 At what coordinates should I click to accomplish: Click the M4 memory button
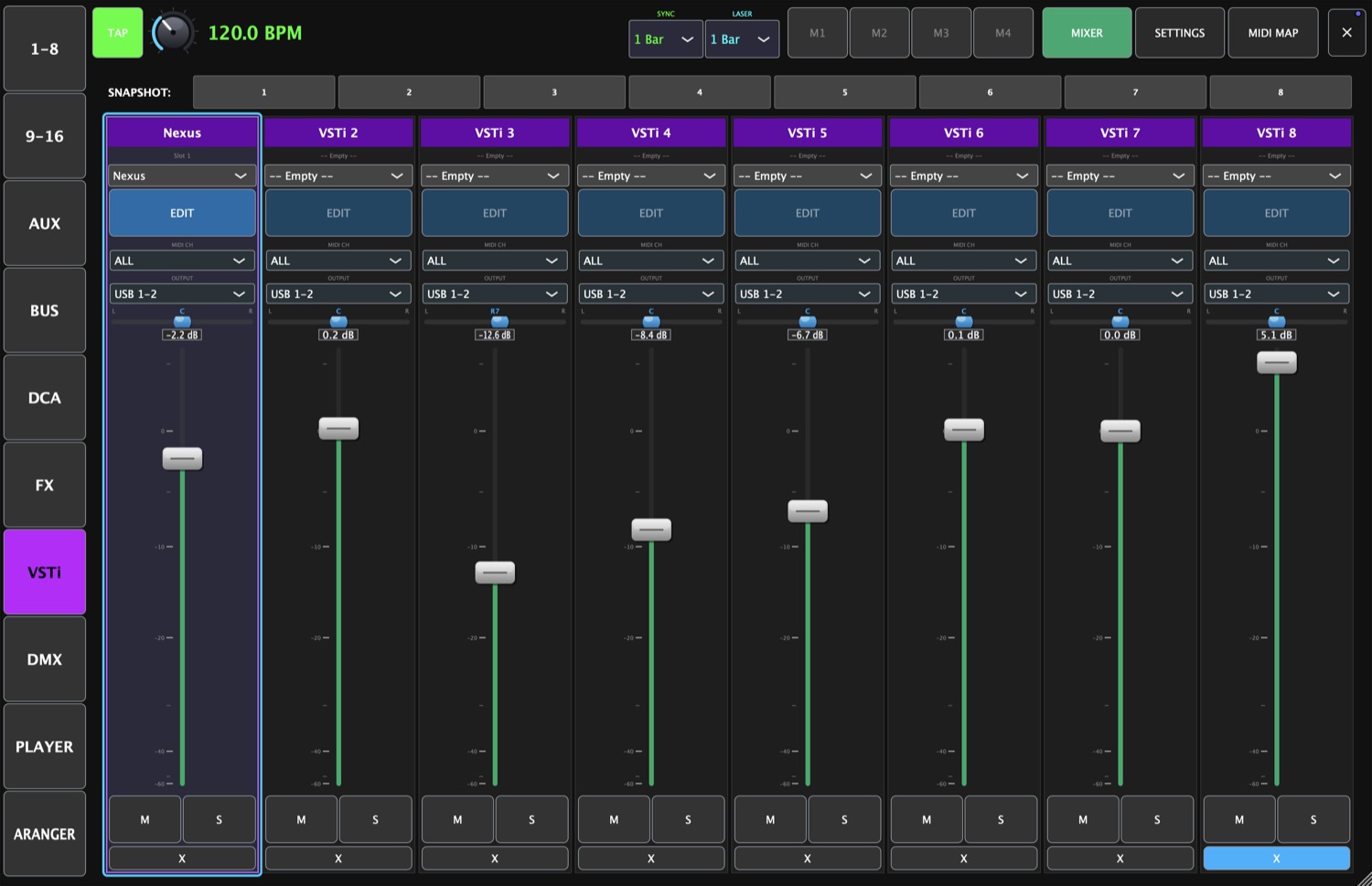click(x=1003, y=33)
